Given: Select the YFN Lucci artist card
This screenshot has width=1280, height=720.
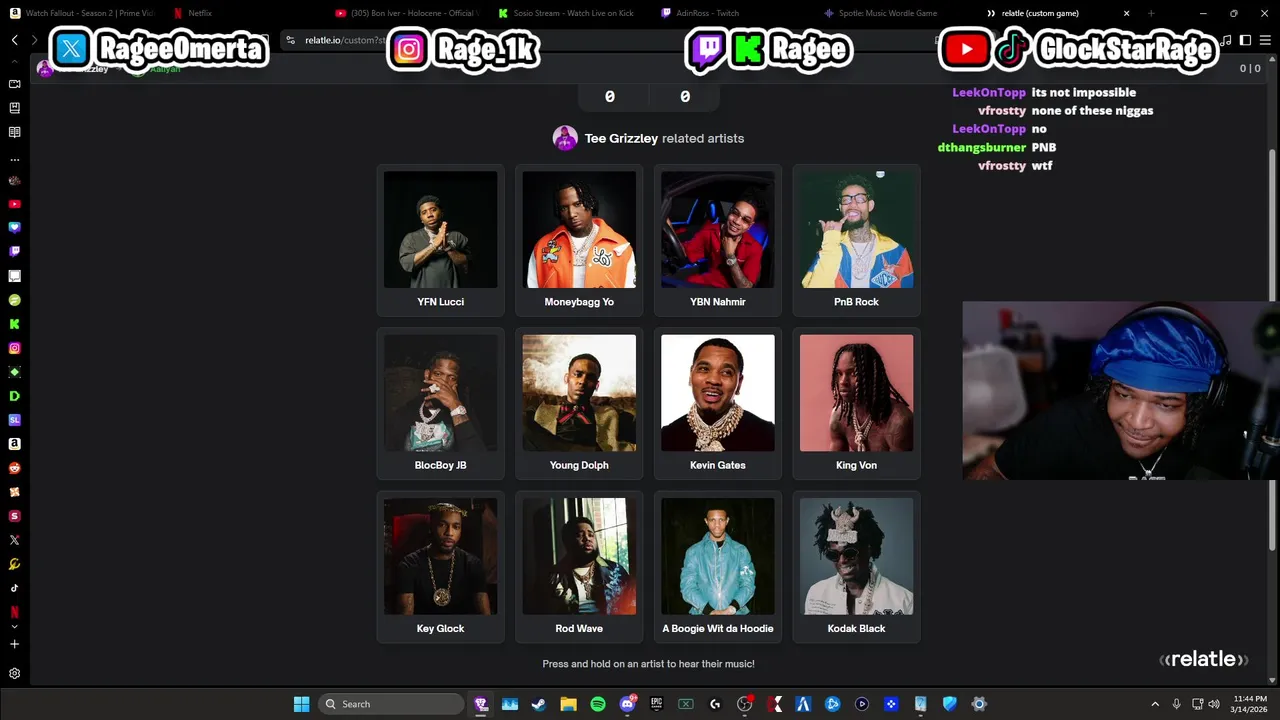Looking at the screenshot, I should [440, 240].
